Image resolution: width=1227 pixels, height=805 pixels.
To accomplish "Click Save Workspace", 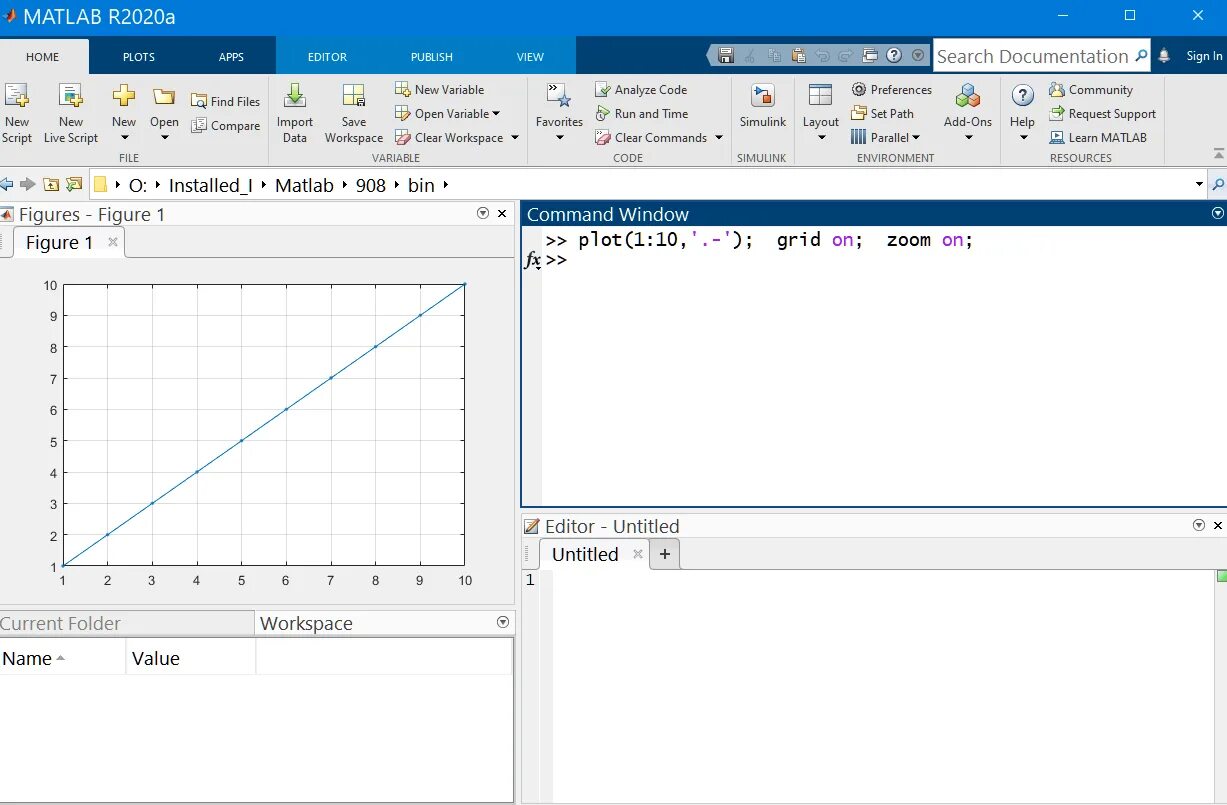I will [354, 113].
